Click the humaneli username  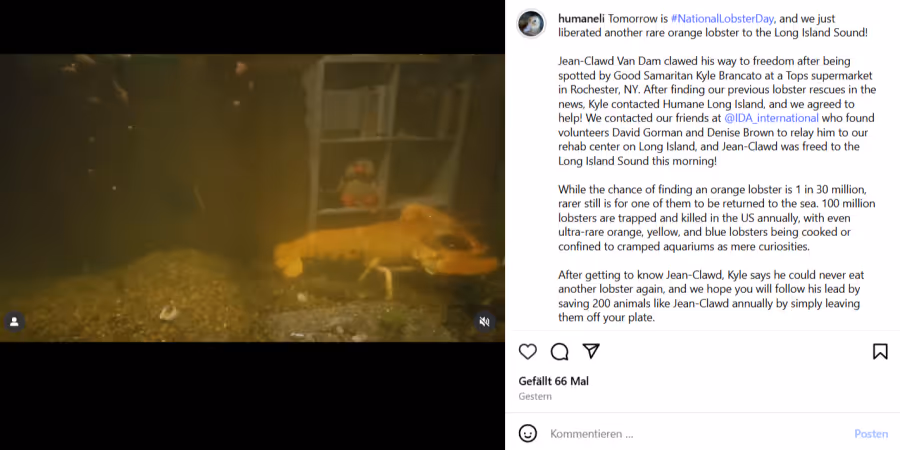(581, 18)
